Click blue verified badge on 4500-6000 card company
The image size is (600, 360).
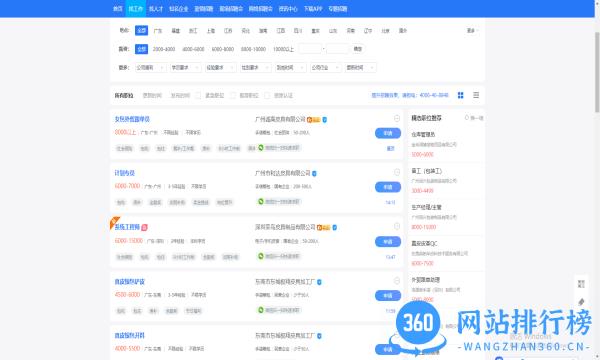pyautogui.click(x=319, y=282)
